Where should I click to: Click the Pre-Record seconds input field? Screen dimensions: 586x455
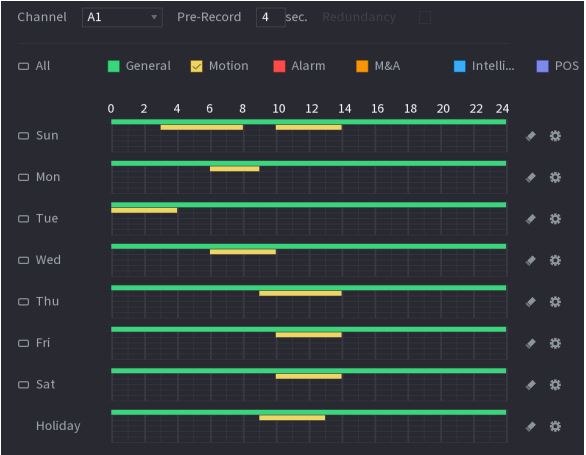click(x=271, y=17)
